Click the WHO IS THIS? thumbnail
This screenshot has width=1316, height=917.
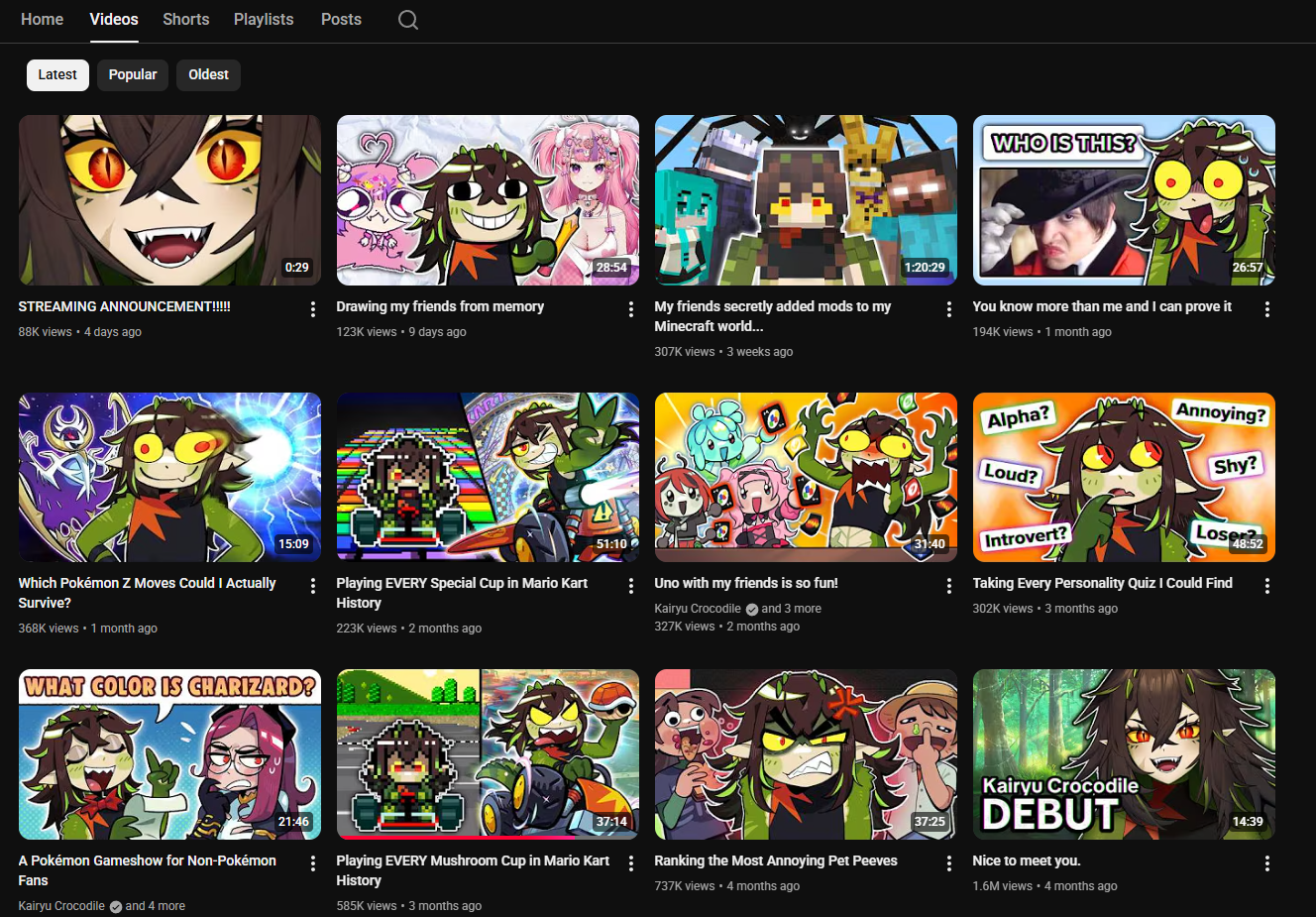(1124, 200)
